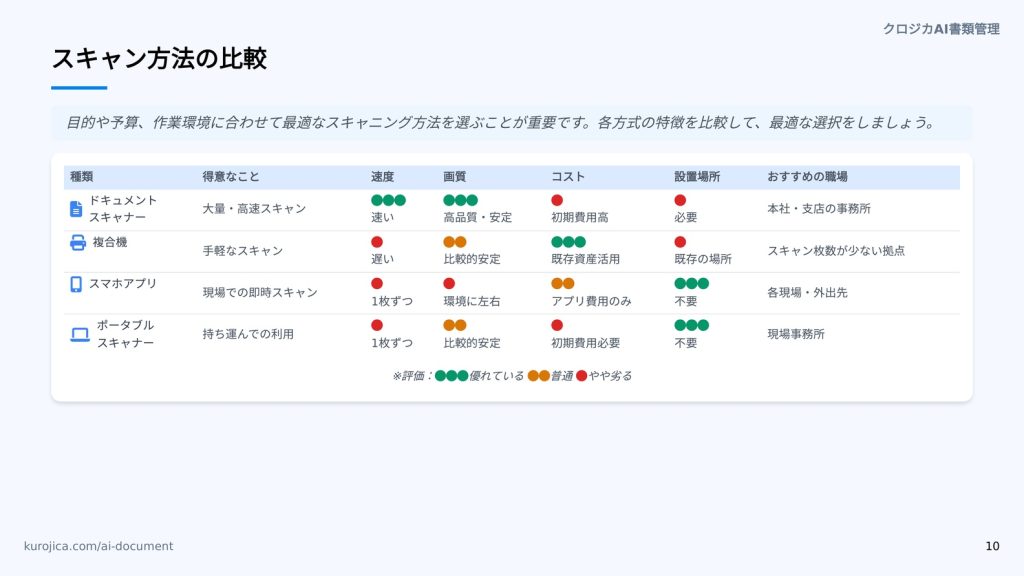1024x576 pixels.
Task: Click green dots in ポータブルスキャナー location cell
Action: click(692, 325)
